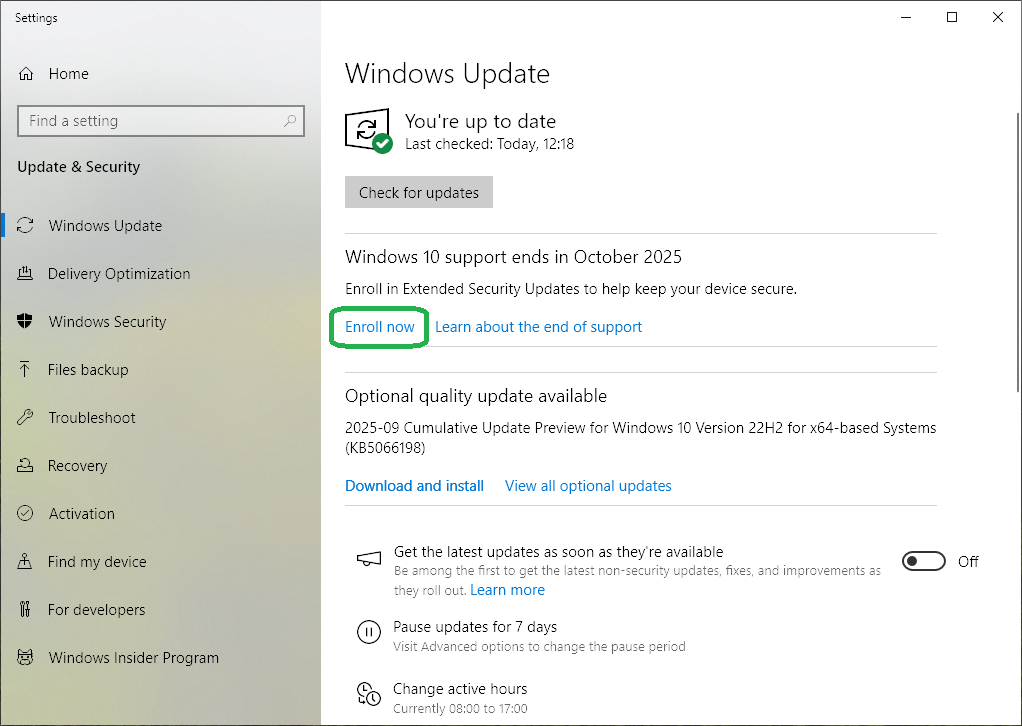Image resolution: width=1022 pixels, height=726 pixels.
Task: Go to For developers page
Action: coord(96,610)
